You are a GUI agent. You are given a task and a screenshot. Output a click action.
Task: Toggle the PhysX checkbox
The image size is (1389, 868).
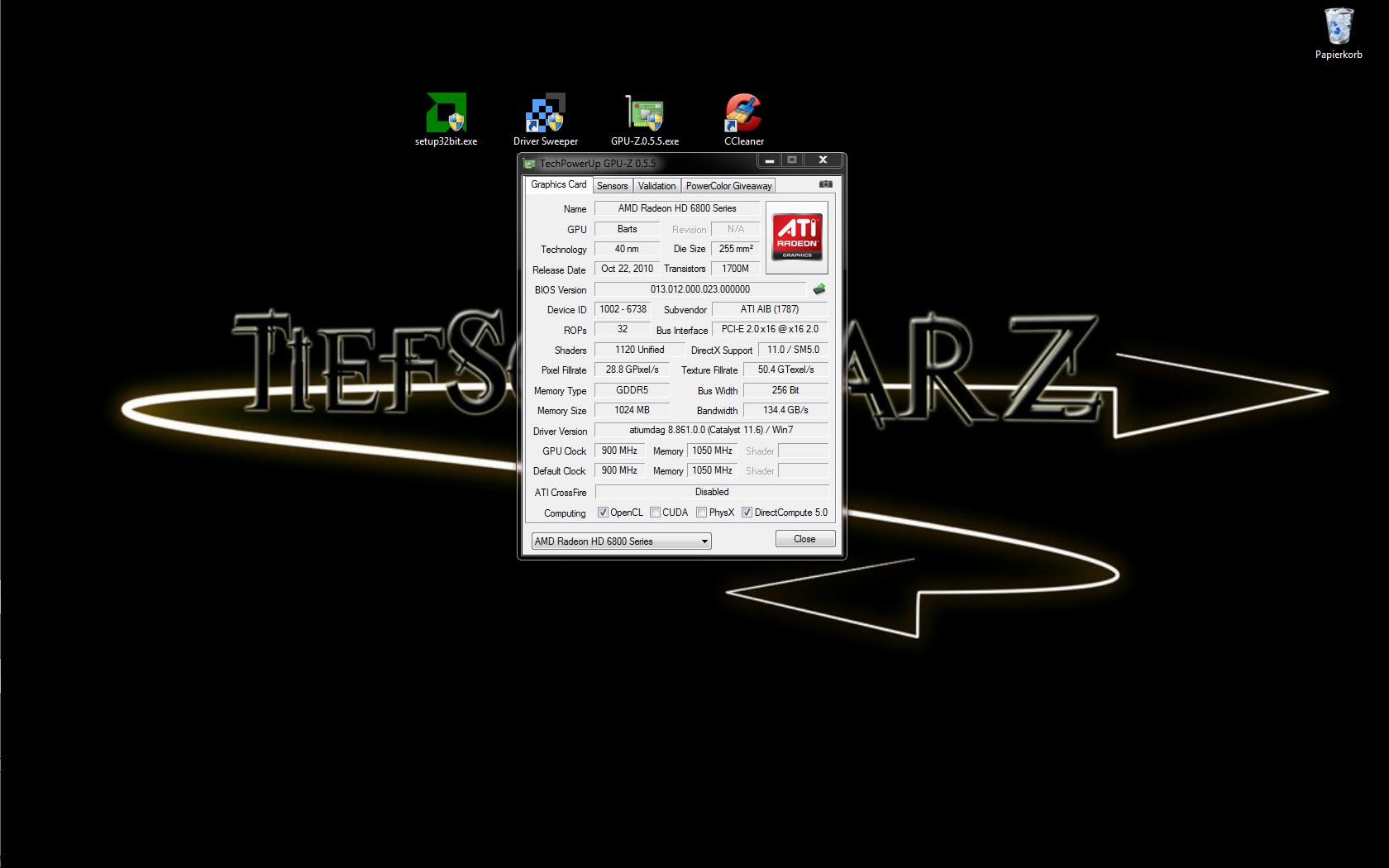(701, 513)
